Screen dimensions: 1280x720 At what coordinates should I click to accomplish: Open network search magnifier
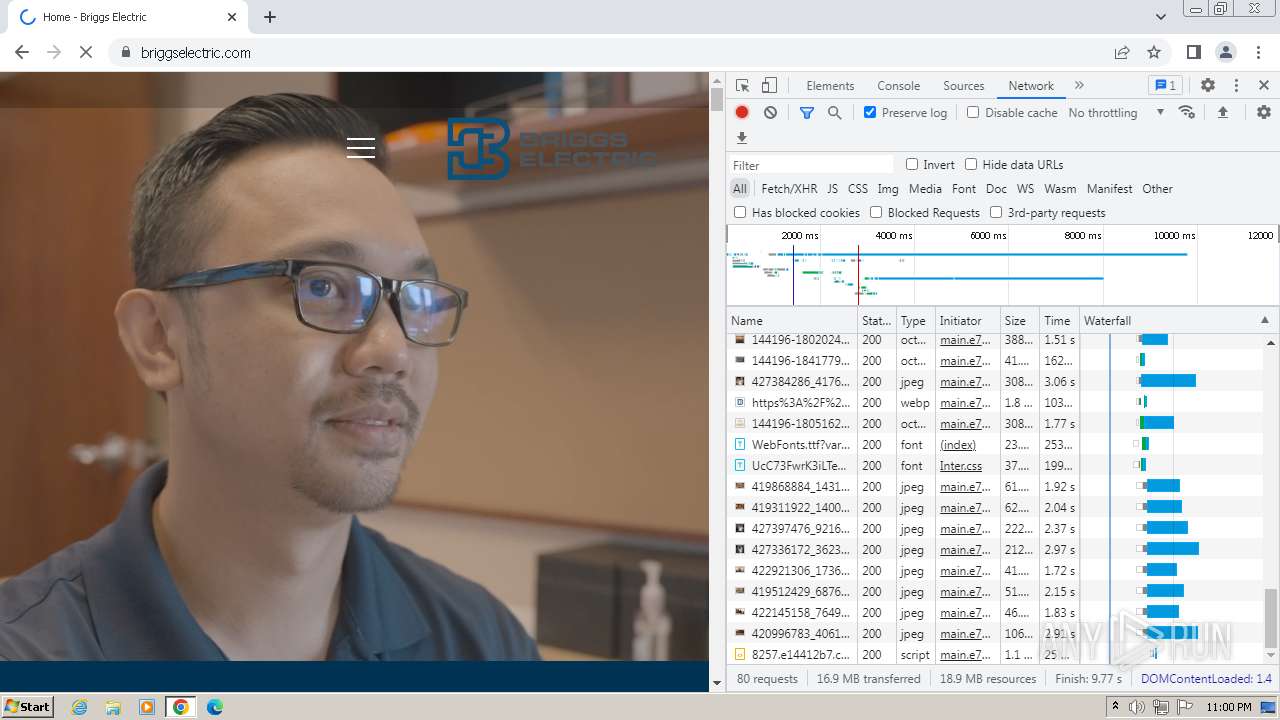(835, 113)
